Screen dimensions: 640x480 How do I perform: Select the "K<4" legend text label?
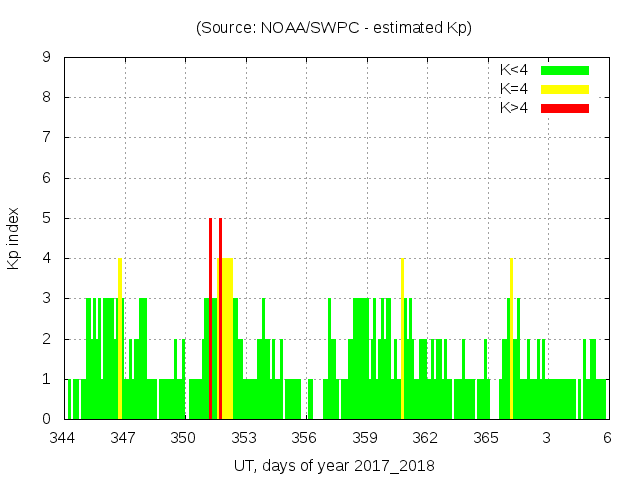tap(514, 70)
